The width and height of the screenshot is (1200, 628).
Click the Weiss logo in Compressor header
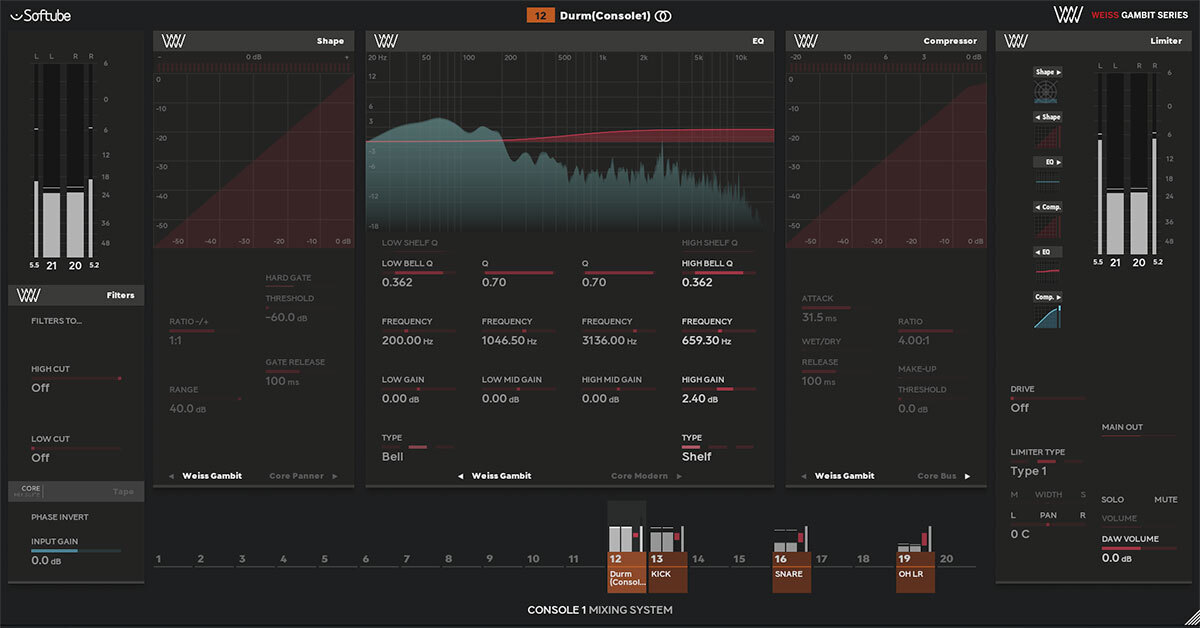pos(805,41)
